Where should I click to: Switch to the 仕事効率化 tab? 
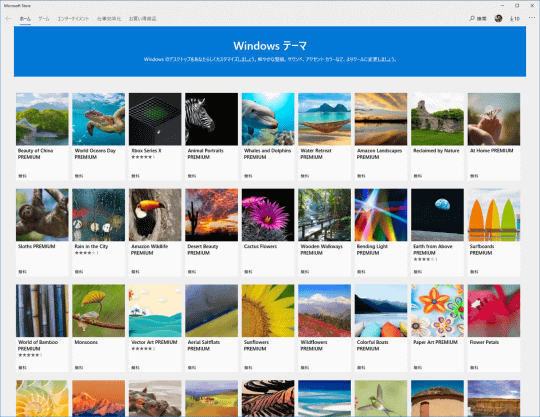pos(109,19)
